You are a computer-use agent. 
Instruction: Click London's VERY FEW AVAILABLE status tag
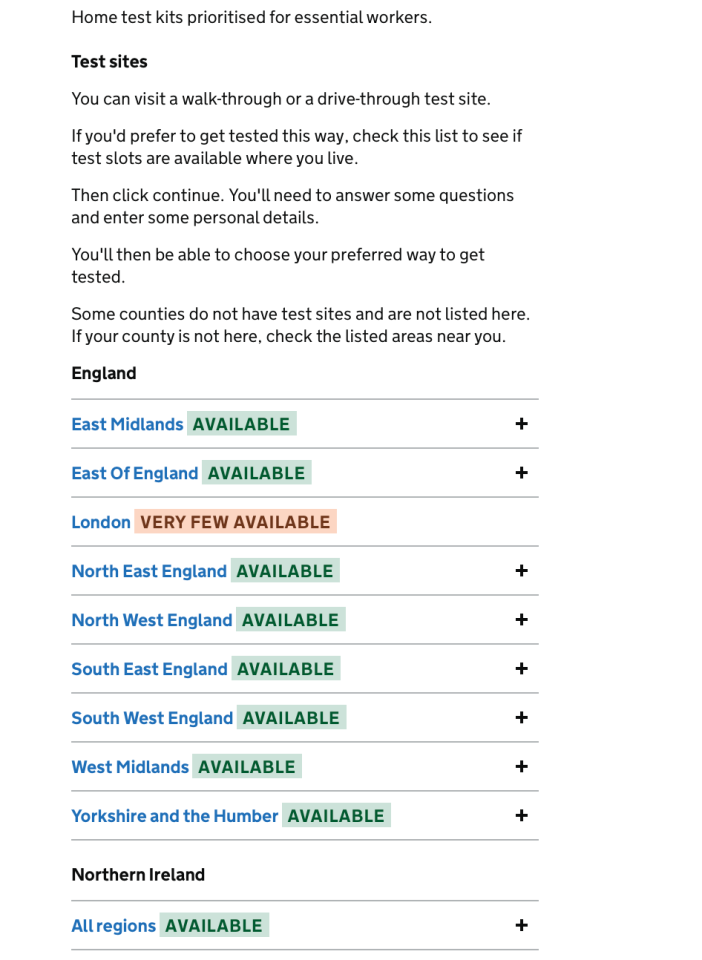[235, 522]
